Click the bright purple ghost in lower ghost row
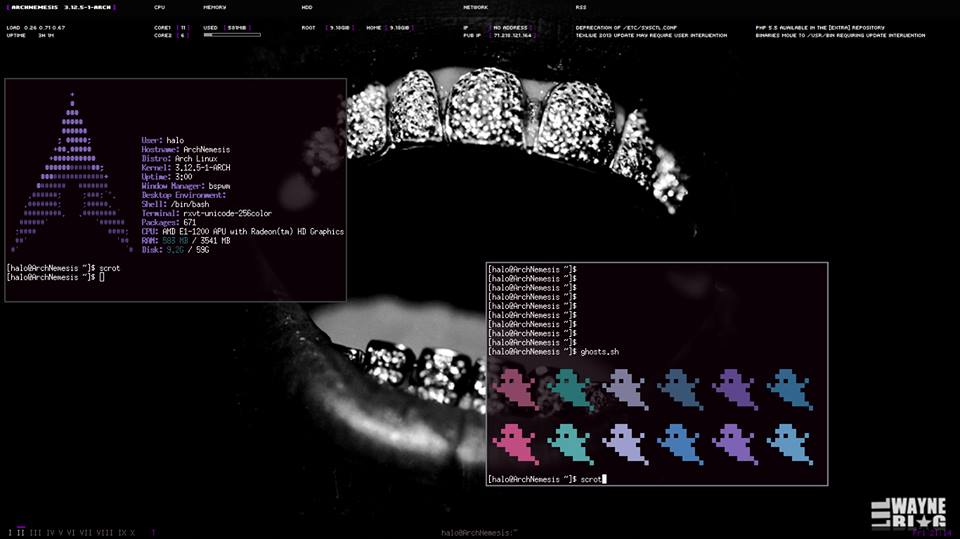The height and width of the screenshot is (539, 960). (735, 444)
